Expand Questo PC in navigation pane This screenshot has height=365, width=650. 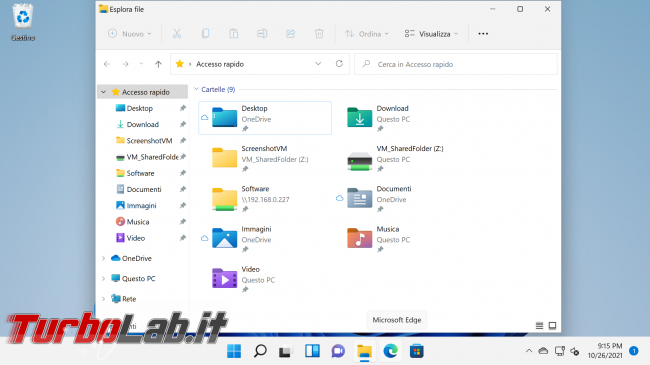[104, 279]
